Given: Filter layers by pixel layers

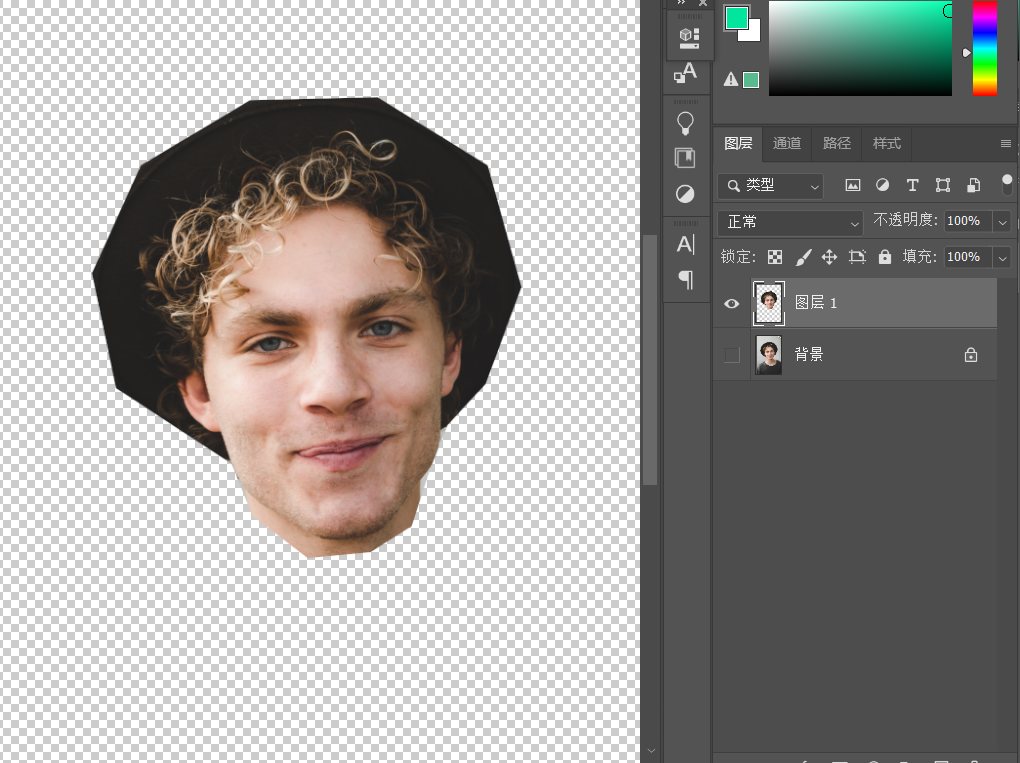Looking at the screenshot, I should 852,185.
